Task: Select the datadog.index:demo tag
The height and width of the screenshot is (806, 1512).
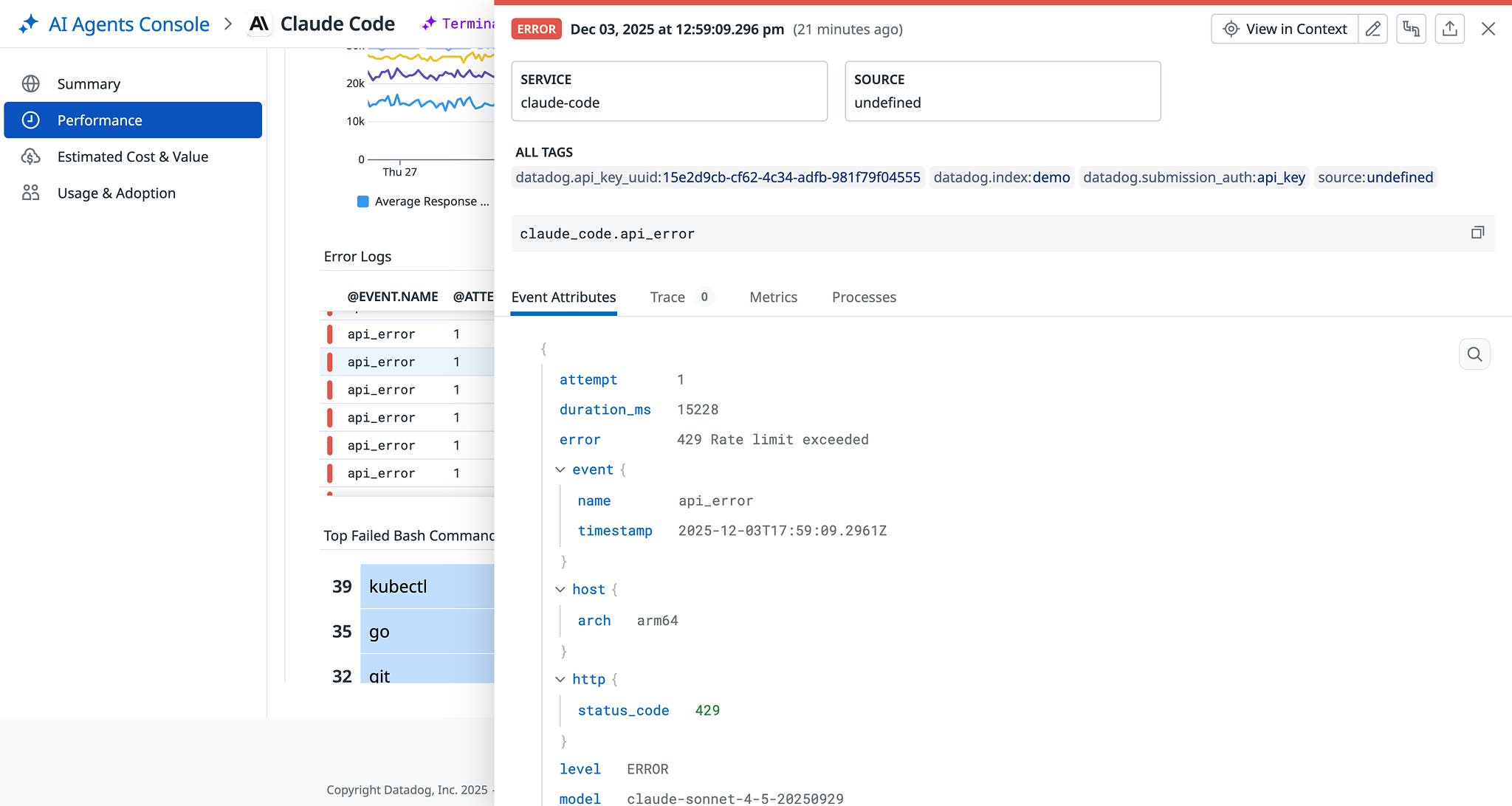Action: [1001, 177]
